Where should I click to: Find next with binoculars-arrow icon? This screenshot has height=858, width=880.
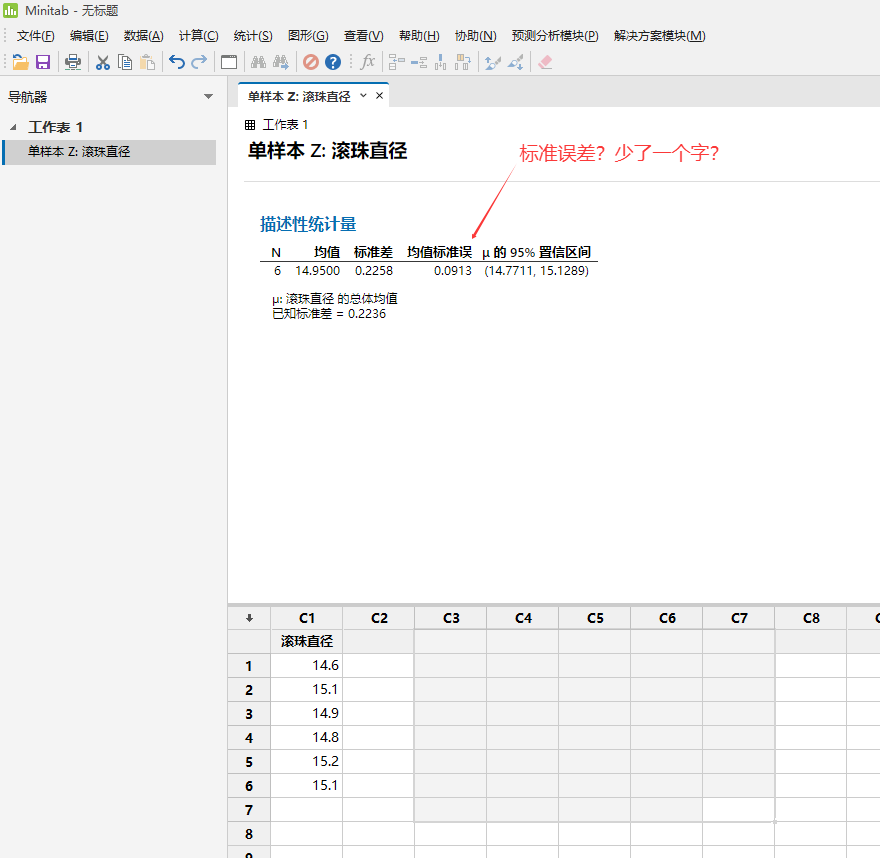click(x=281, y=62)
